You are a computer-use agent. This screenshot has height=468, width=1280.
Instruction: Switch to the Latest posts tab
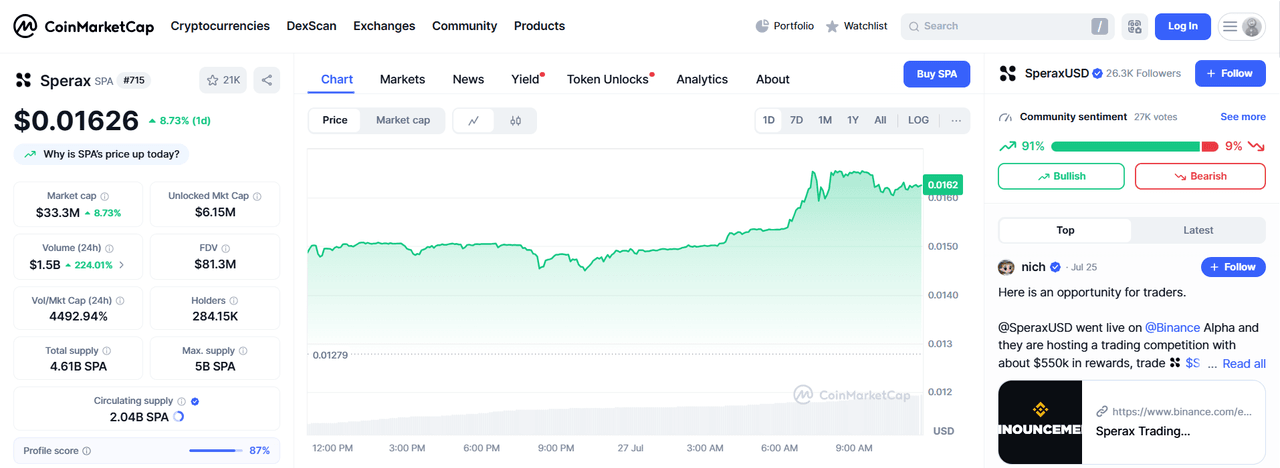tap(1198, 230)
